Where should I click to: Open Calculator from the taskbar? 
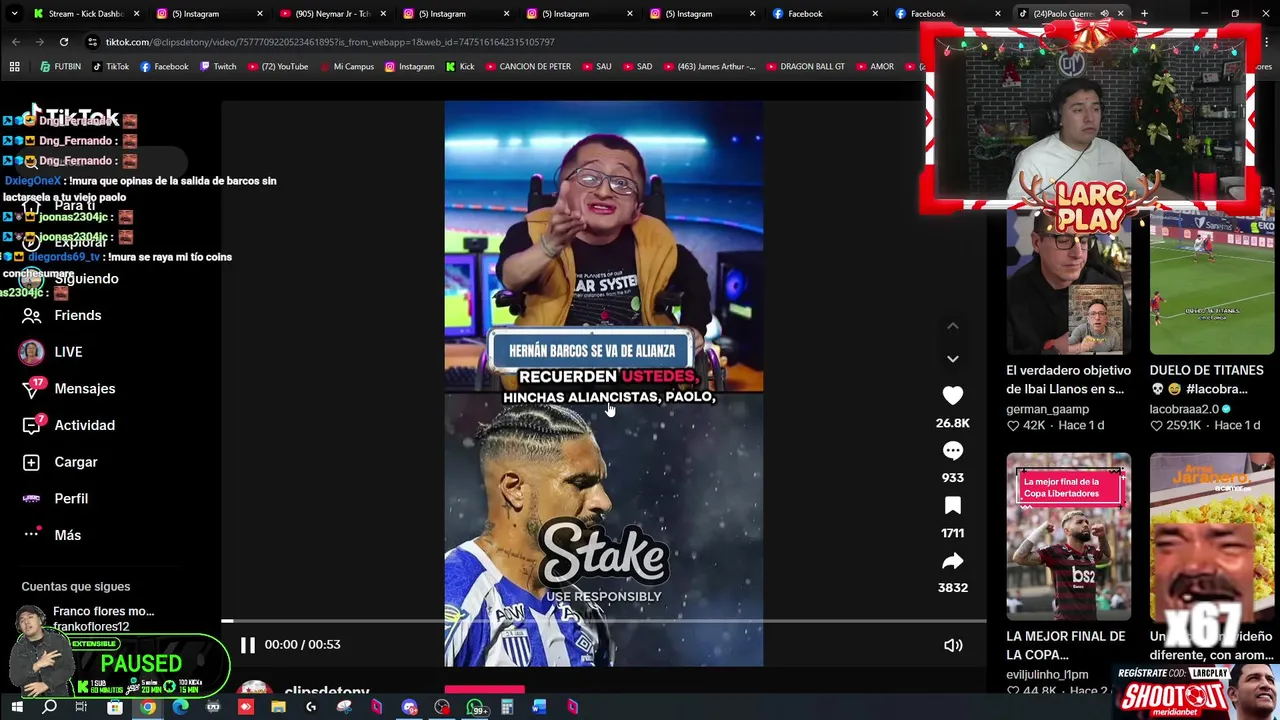(x=507, y=707)
